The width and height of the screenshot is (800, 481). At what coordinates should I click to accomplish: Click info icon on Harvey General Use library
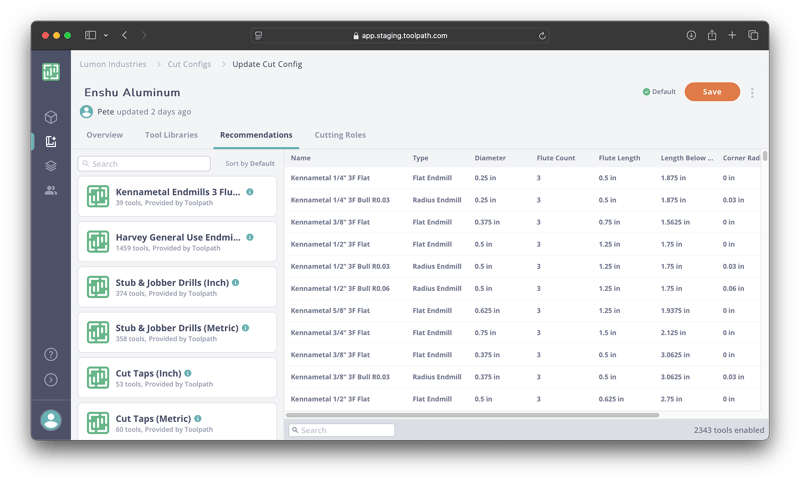coord(250,237)
